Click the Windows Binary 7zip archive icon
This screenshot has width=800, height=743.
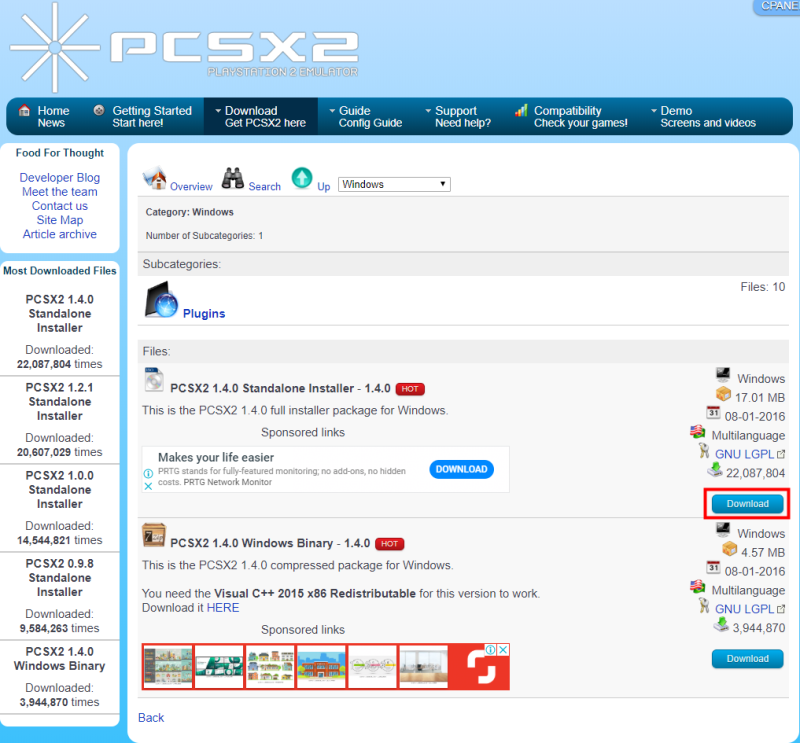(x=154, y=535)
